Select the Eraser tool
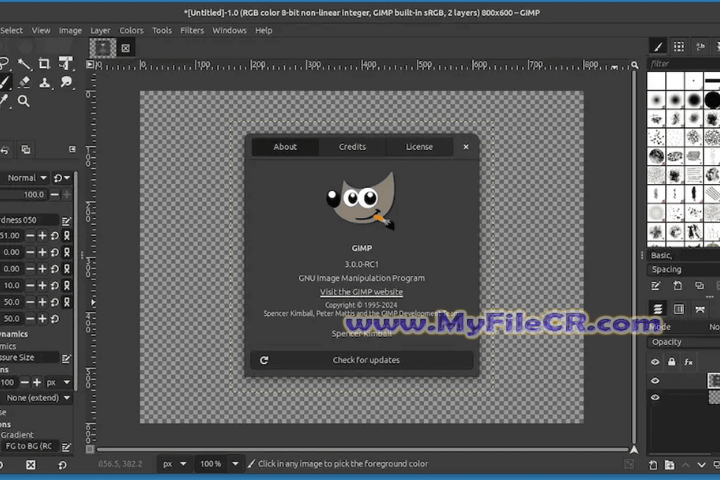Image resolution: width=720 pixels, height=480 pixels. (x=24, y=83)
